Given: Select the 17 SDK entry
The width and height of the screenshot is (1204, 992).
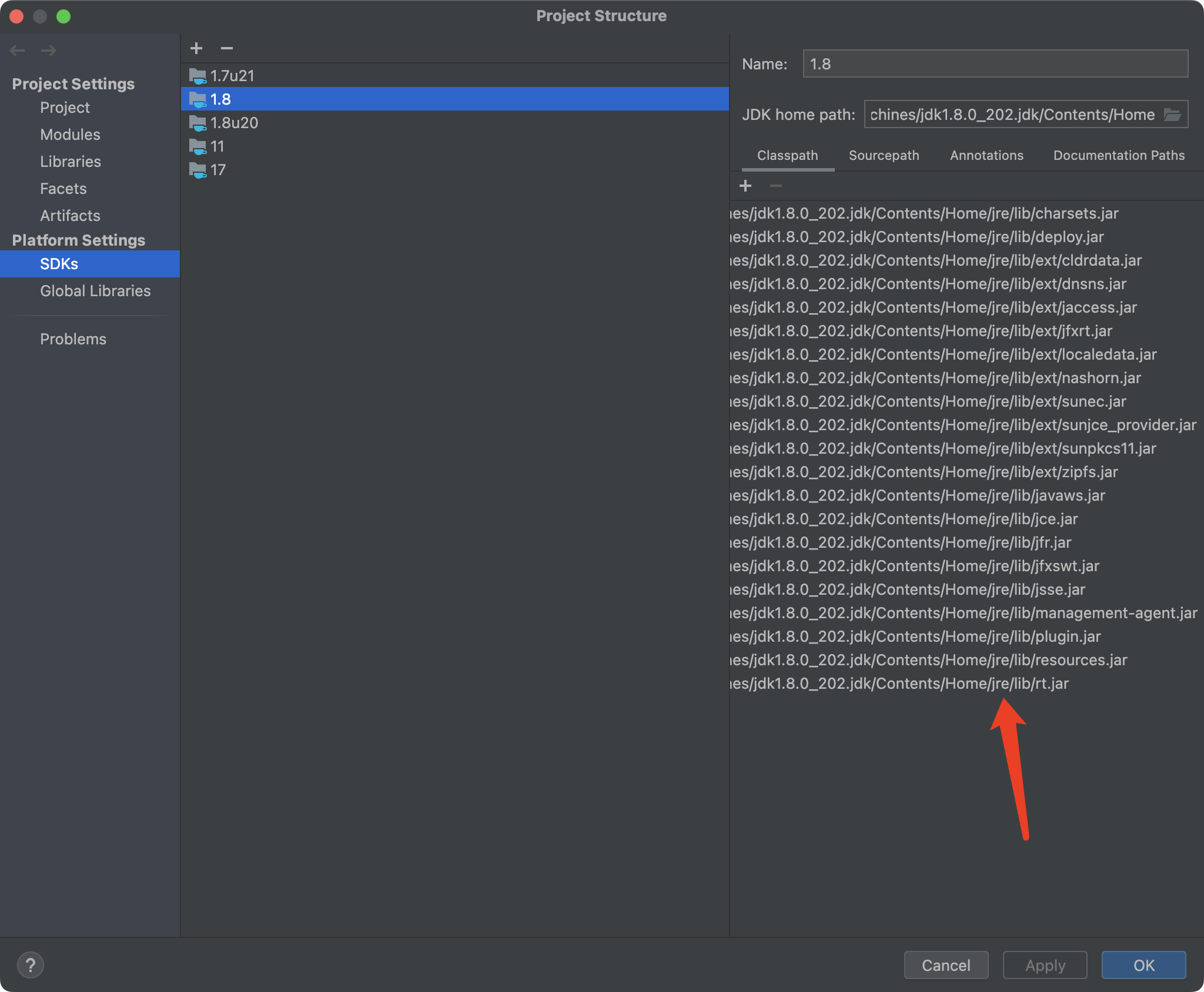Looking at the screenshot, I should coord(218,170).
